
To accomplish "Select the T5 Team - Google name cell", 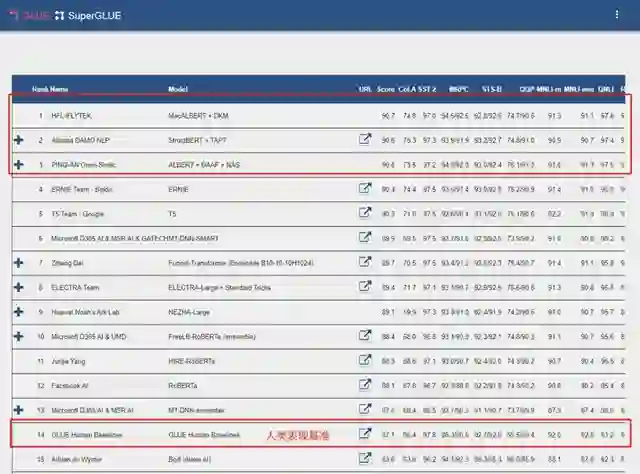I will pyautogui.click(x=78, y=214).
